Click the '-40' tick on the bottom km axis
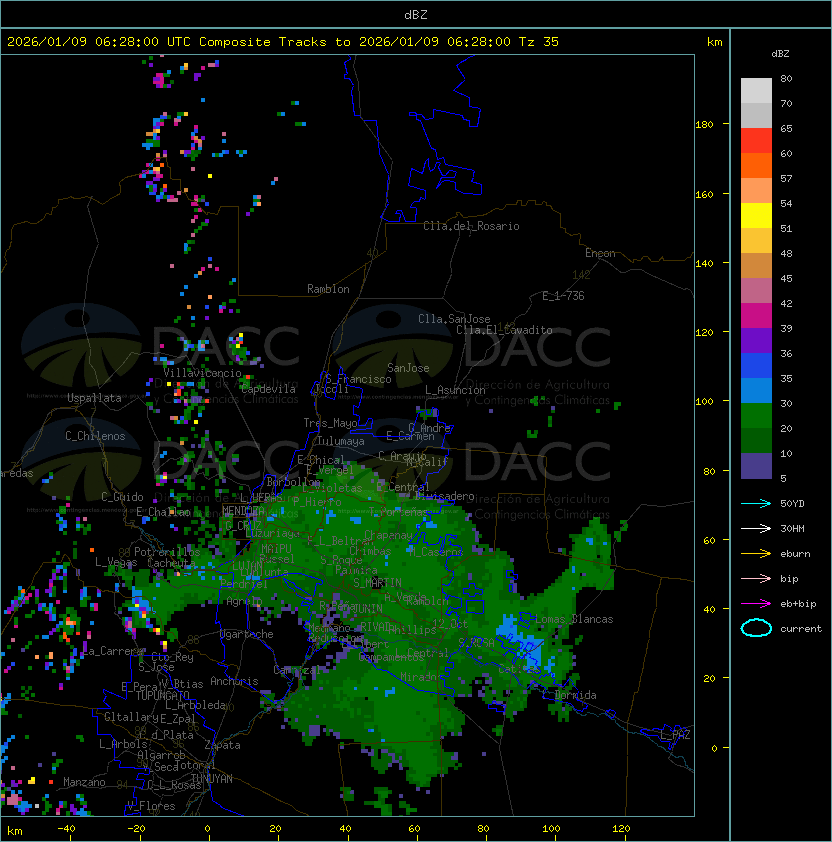This screenshot has height=842, width=832. click(66, 829)
